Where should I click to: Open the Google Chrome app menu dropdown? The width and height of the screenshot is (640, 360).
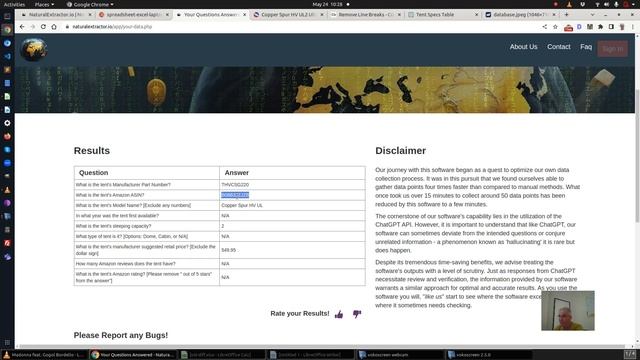click(90, 4)
